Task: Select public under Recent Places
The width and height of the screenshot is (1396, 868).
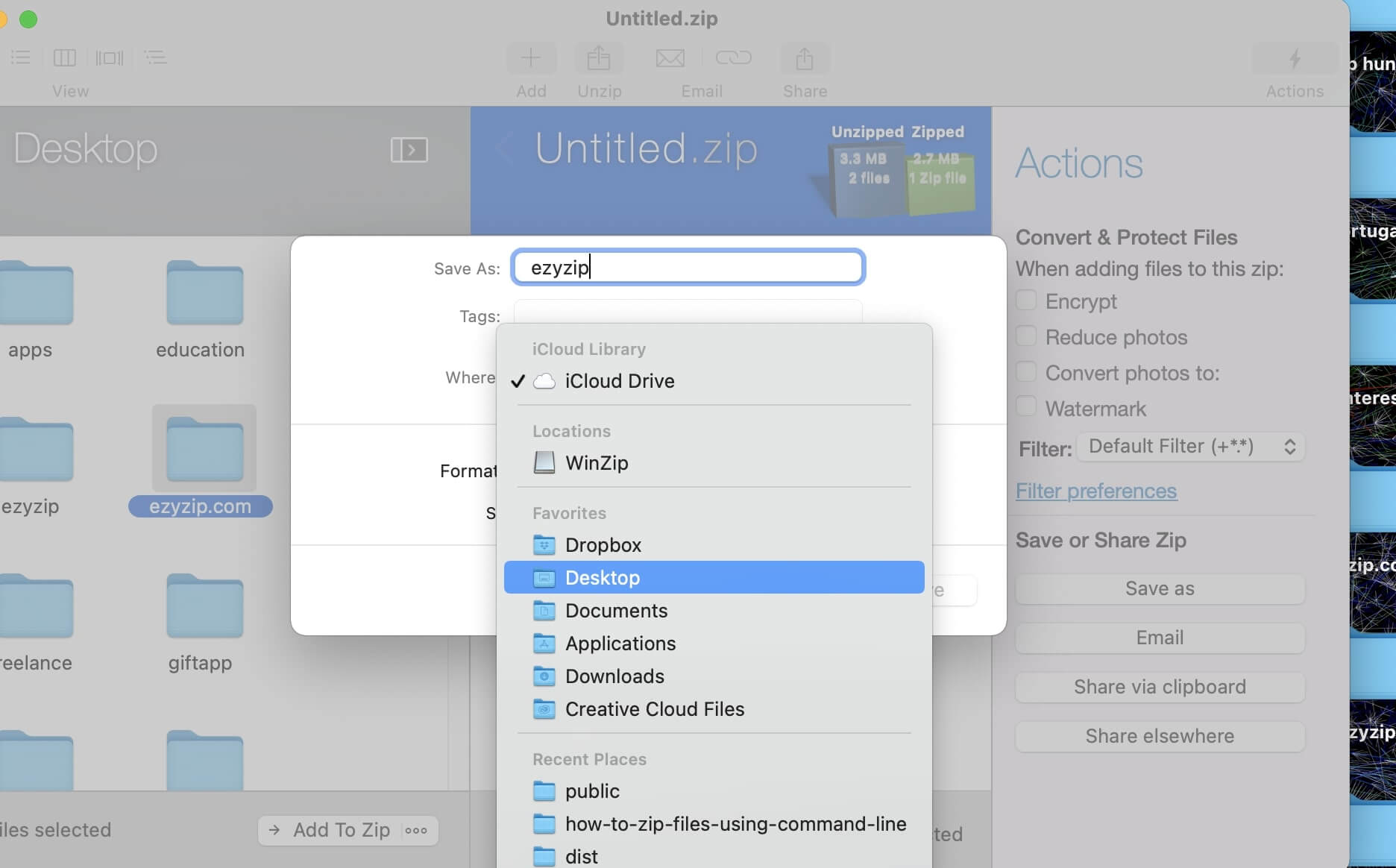Action: tap(592, 791)
